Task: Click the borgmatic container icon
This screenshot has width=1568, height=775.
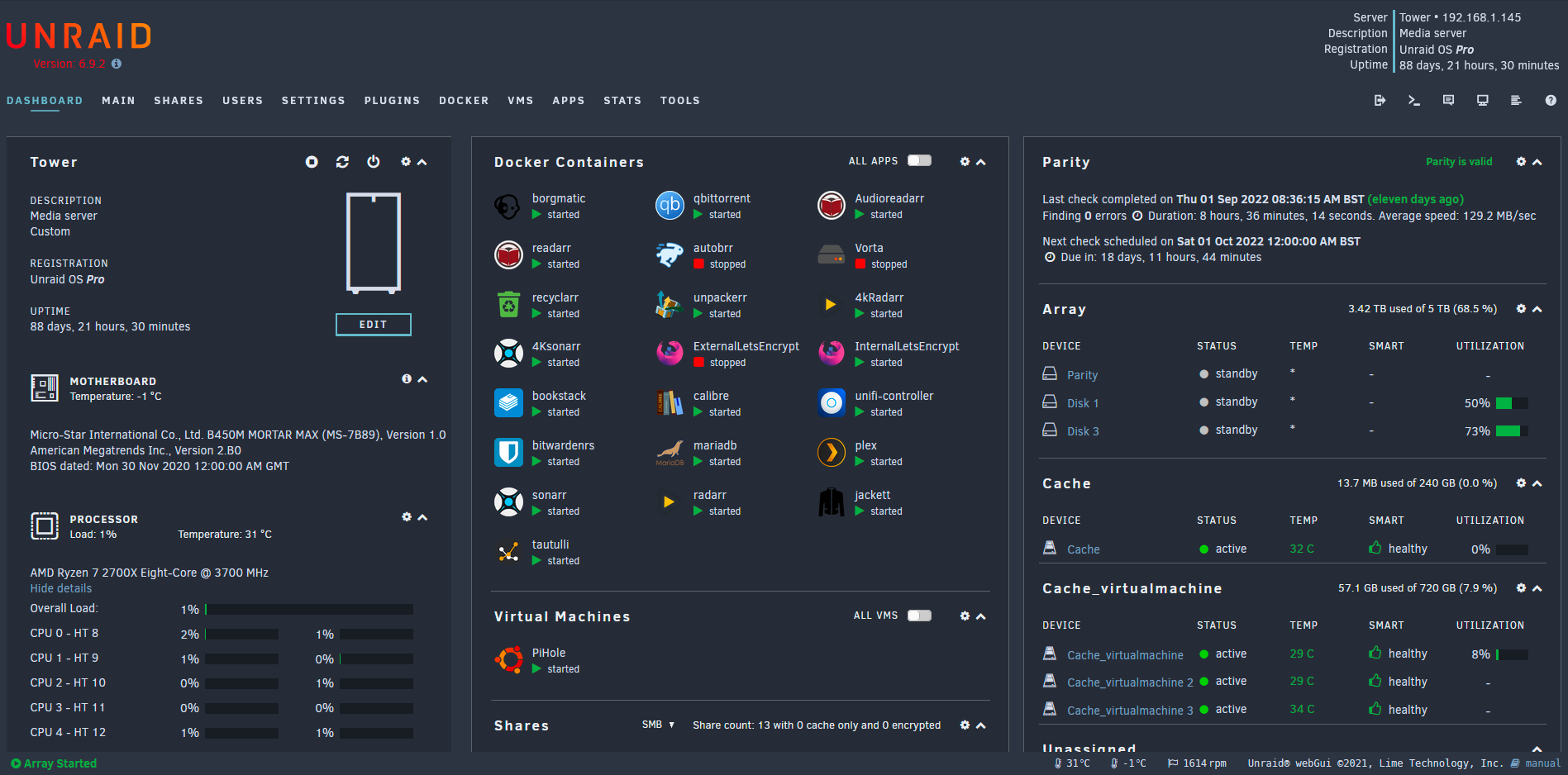Action: coord(508,206)
